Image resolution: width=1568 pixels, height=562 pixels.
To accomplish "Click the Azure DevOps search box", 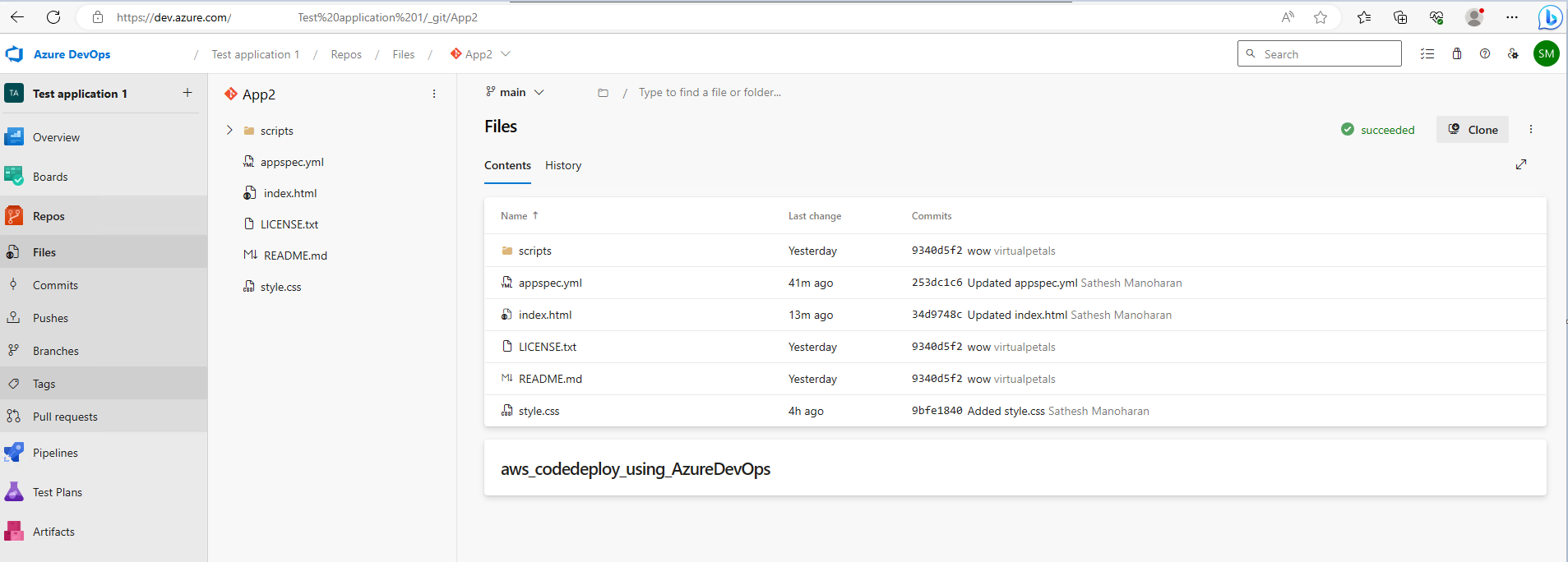I will [x=1319, y=53].
